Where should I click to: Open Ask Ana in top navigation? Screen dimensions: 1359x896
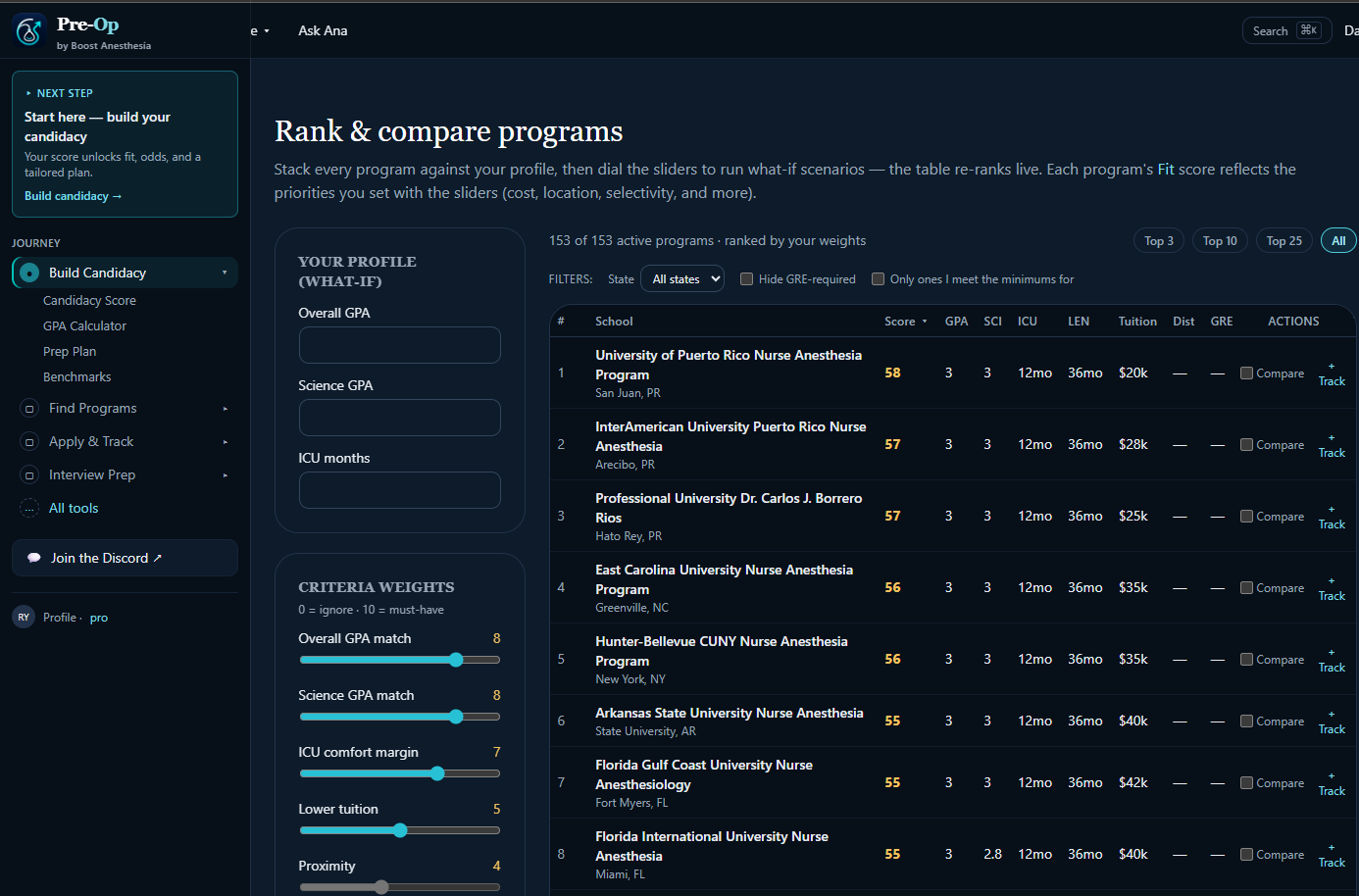(323, 31)
